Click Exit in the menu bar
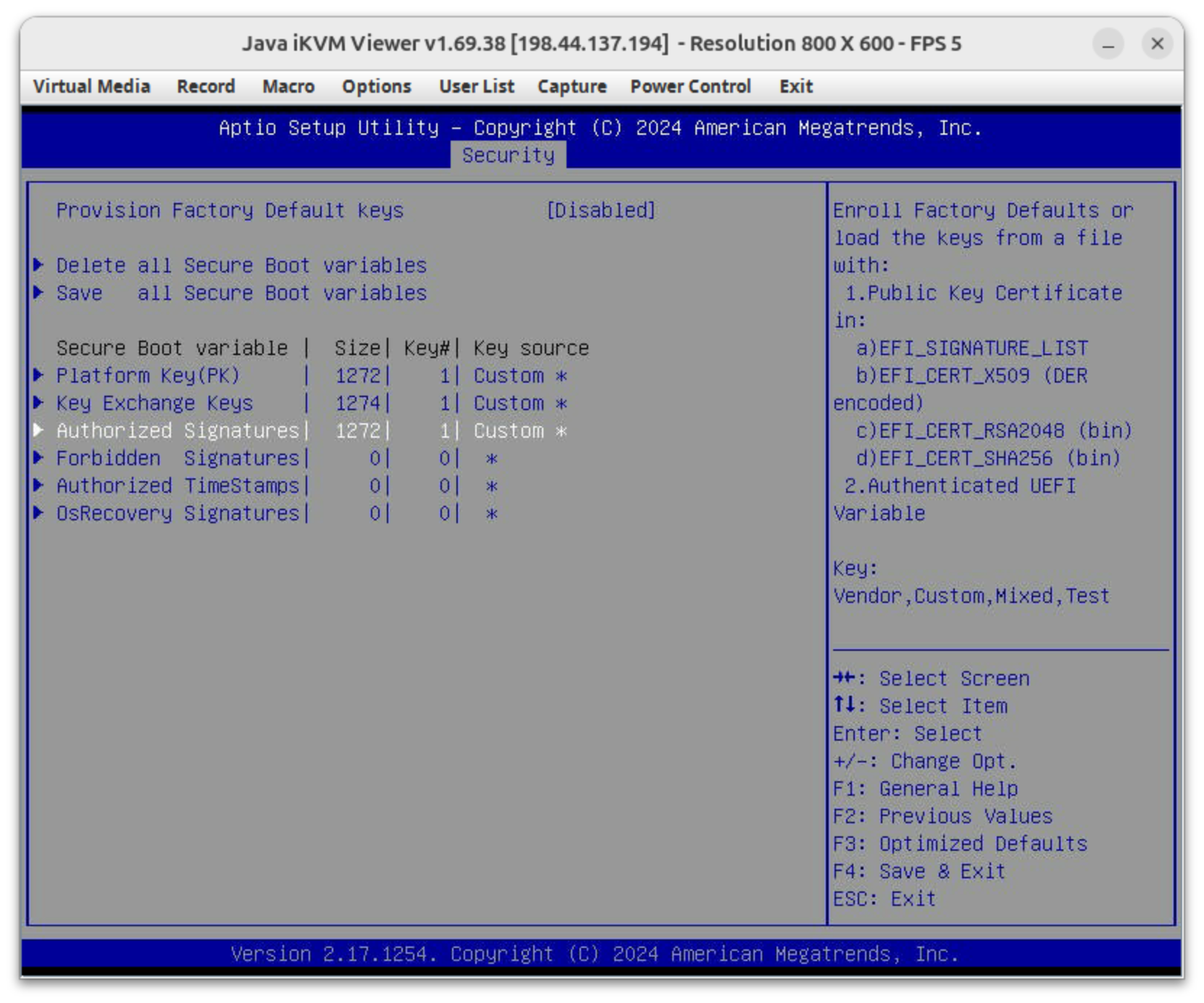The width and height of the screenshot is (1204, 1003). pyautogui.click(x=795, y=86)
